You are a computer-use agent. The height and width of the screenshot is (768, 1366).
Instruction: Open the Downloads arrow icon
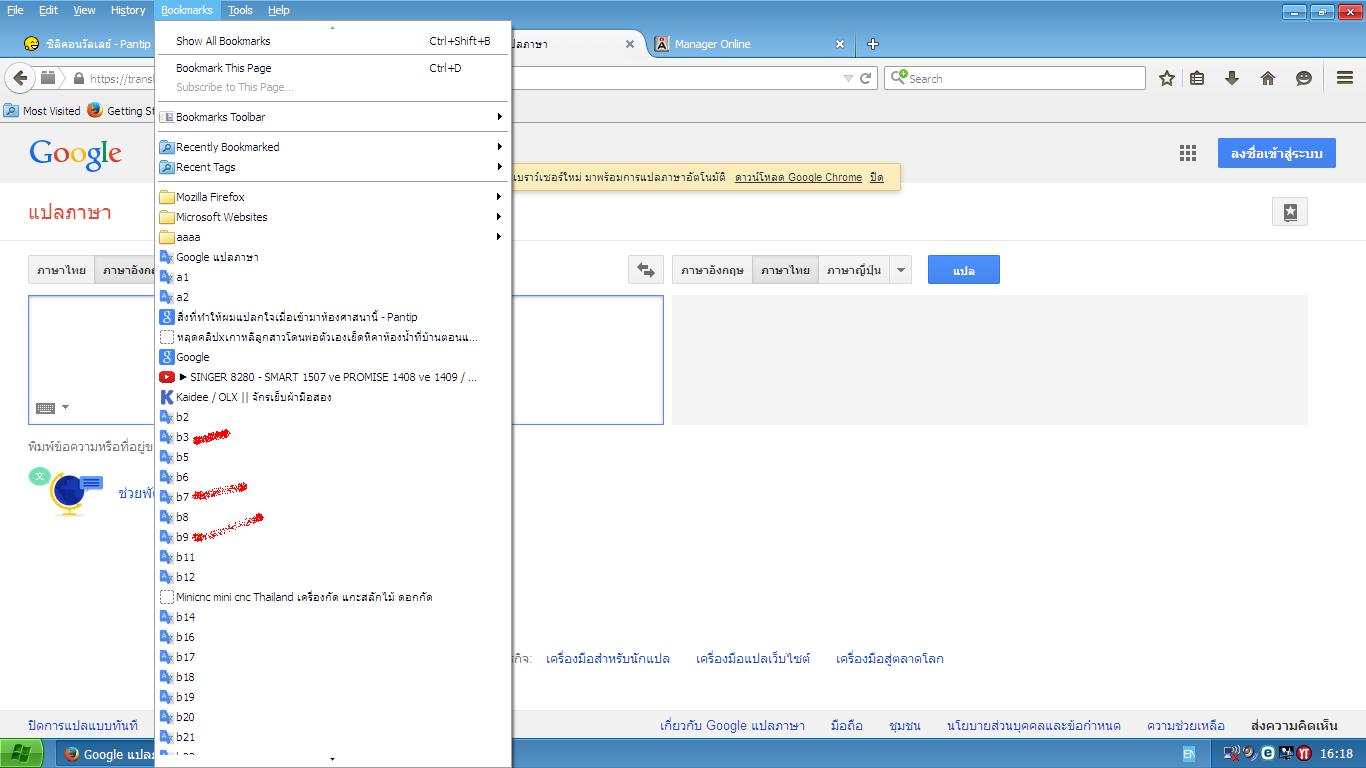pyautogui.click(x=1232, y=78)
